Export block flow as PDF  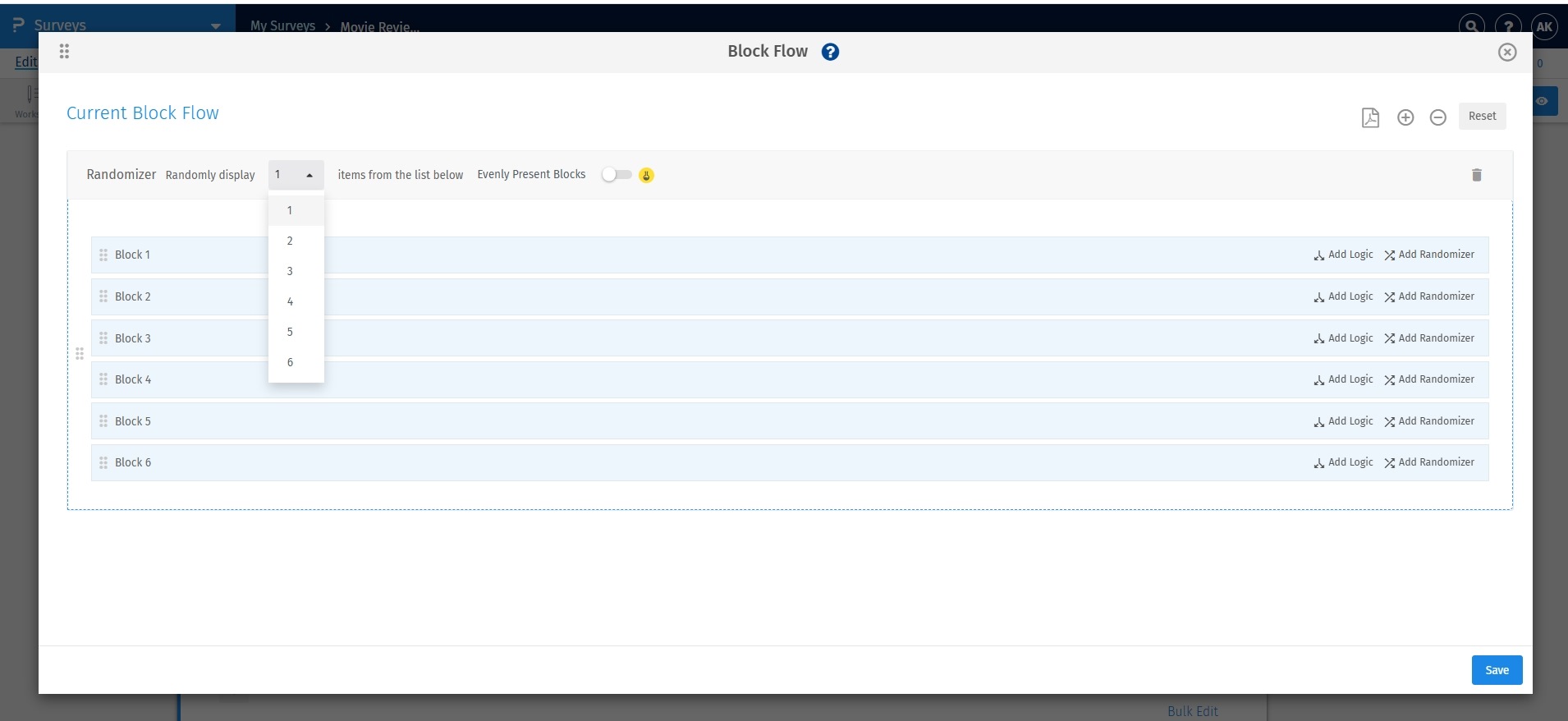1370,117
